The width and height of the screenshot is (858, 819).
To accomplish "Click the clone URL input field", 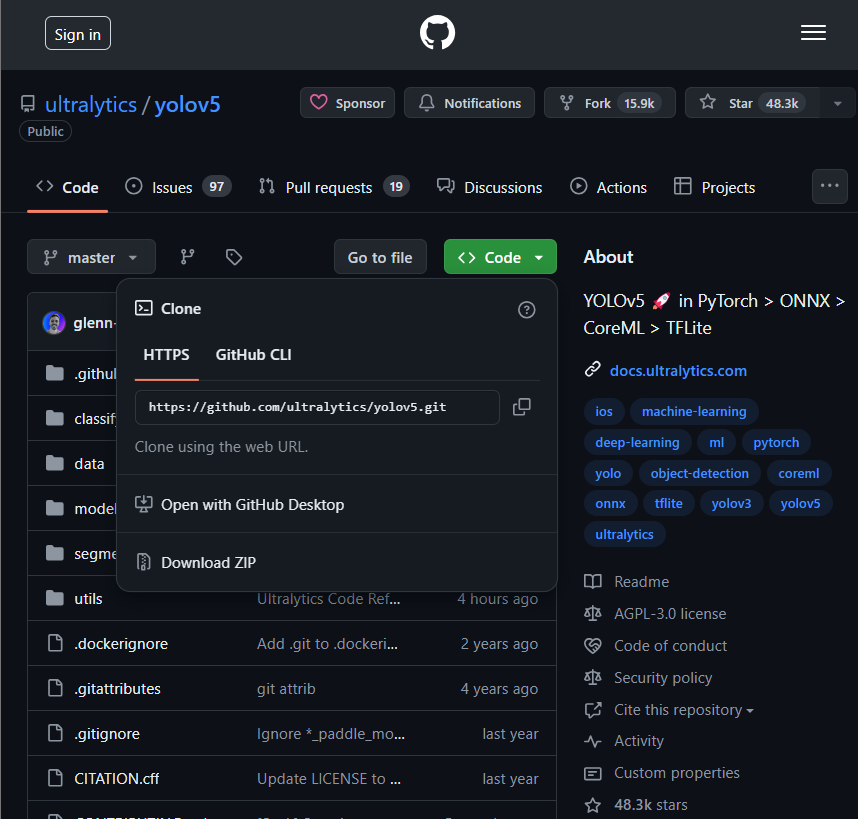I will click(317, 407).
